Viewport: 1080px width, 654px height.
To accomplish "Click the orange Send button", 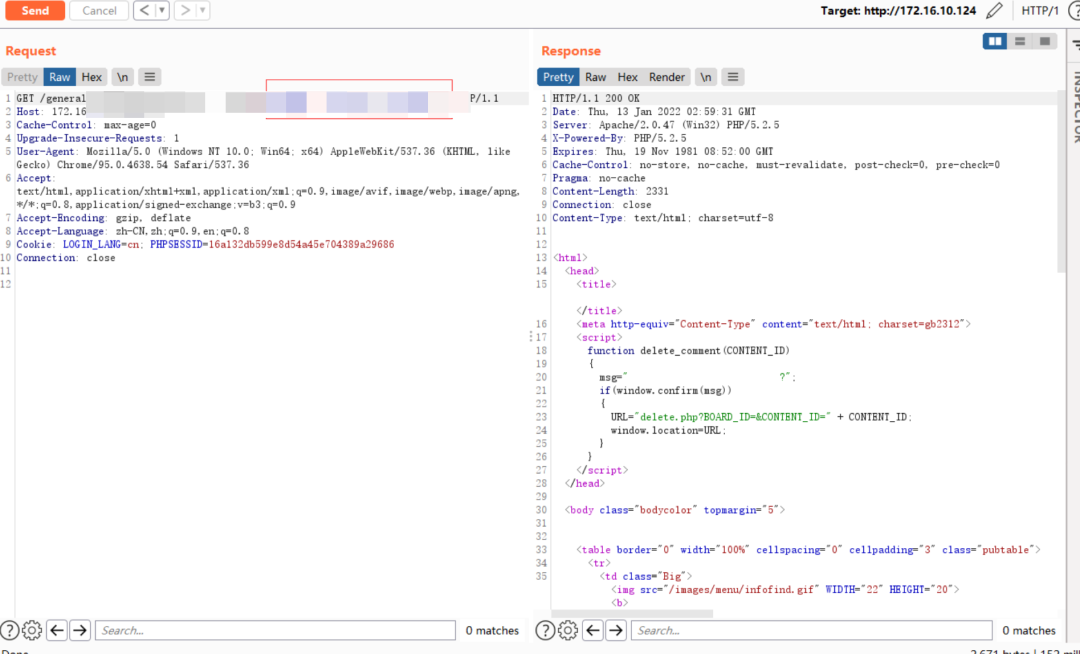I will click(35, 10).
